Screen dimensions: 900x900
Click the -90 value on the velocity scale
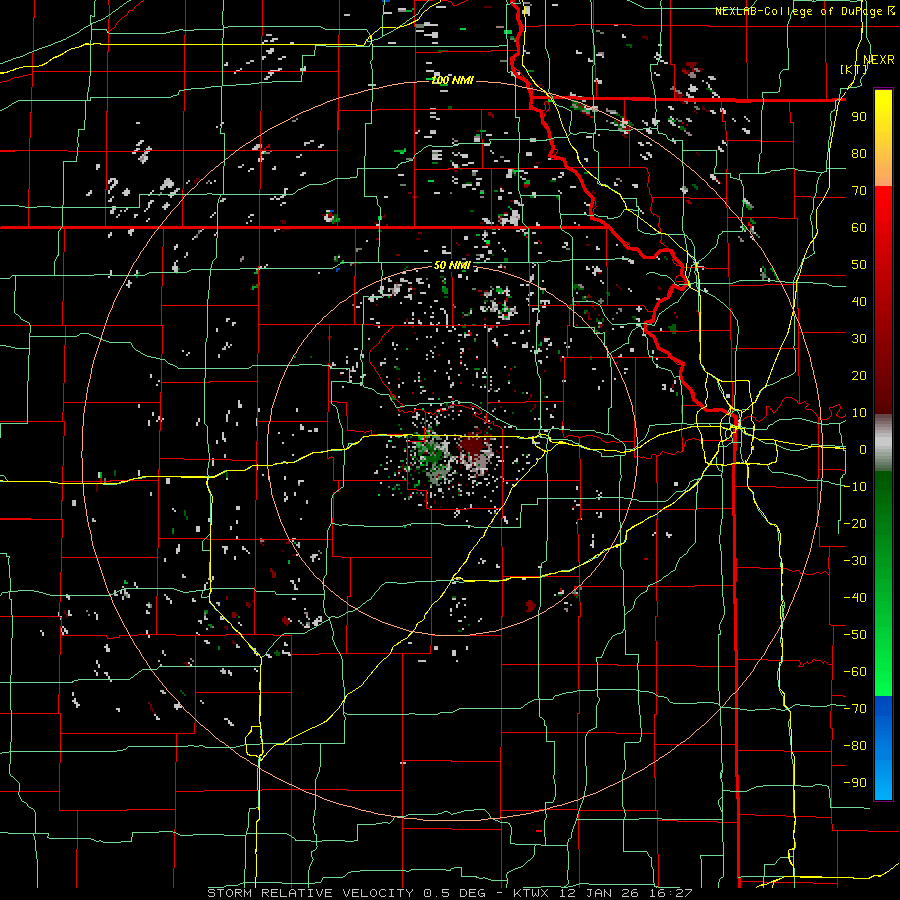pyautogui.click(x=855, y=783)
